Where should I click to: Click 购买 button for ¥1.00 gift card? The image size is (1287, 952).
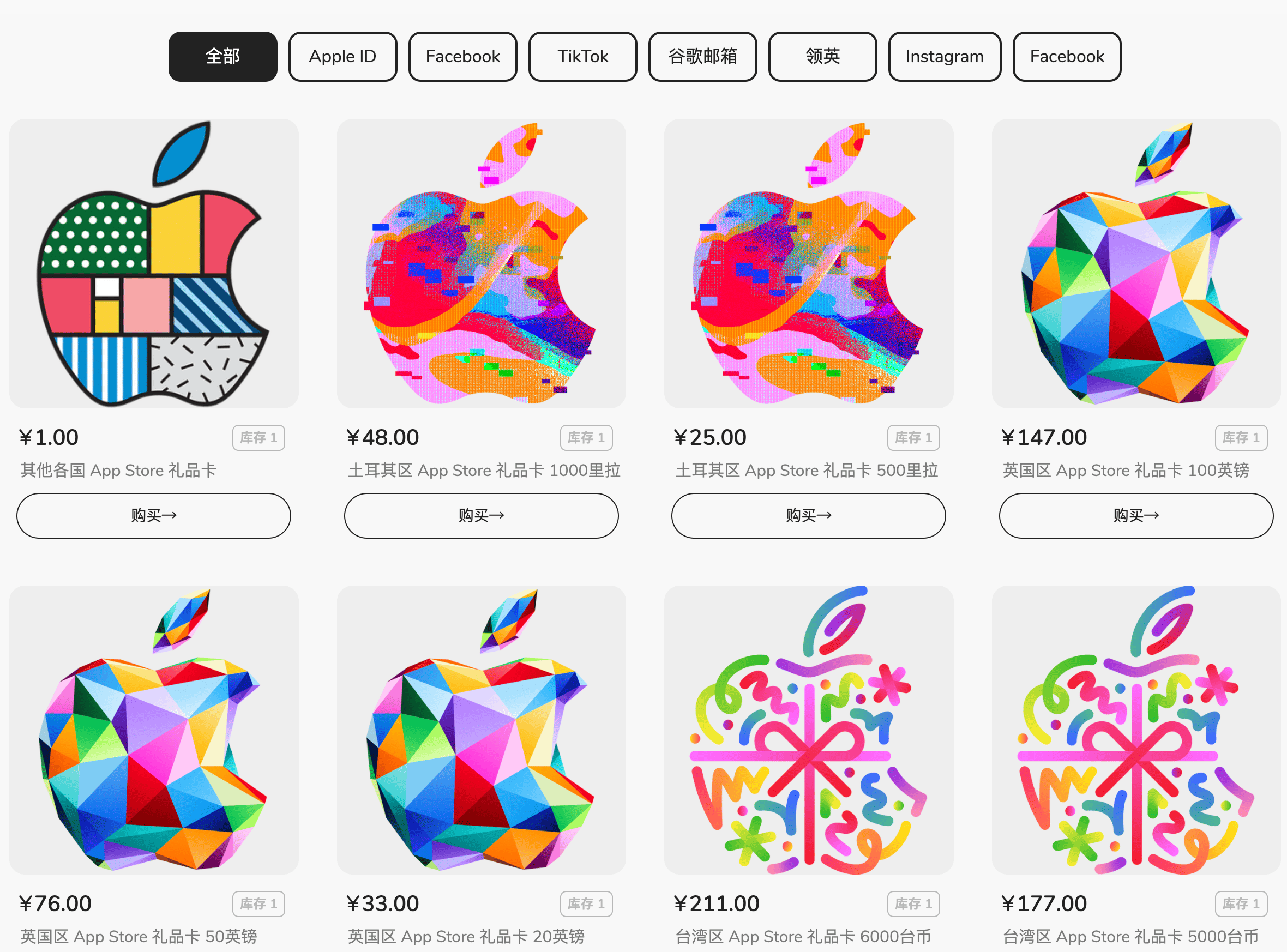[154, 515]
